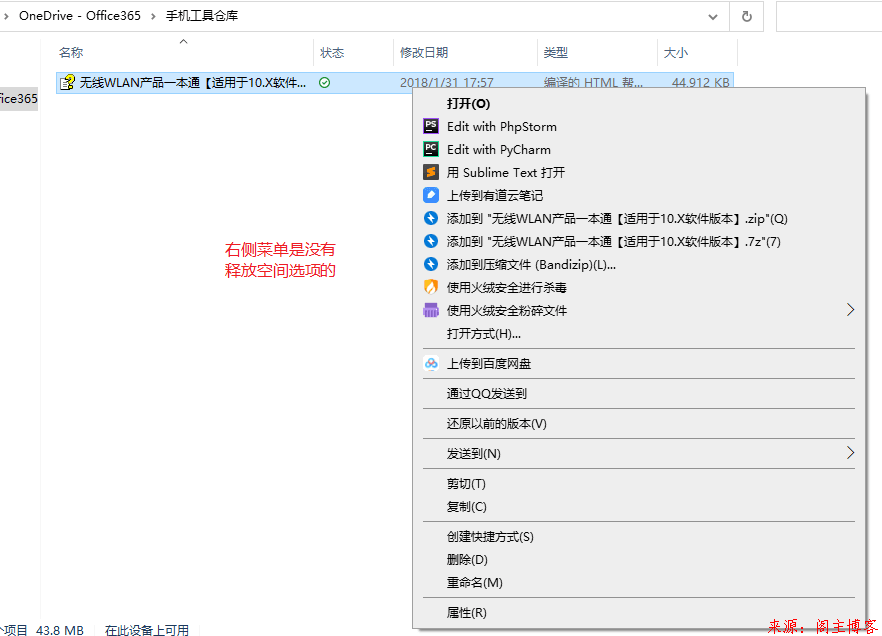Screen dimensions: 882x636
Task: Click the 43.8 MB status bar entry
Action: coord(60,630)
